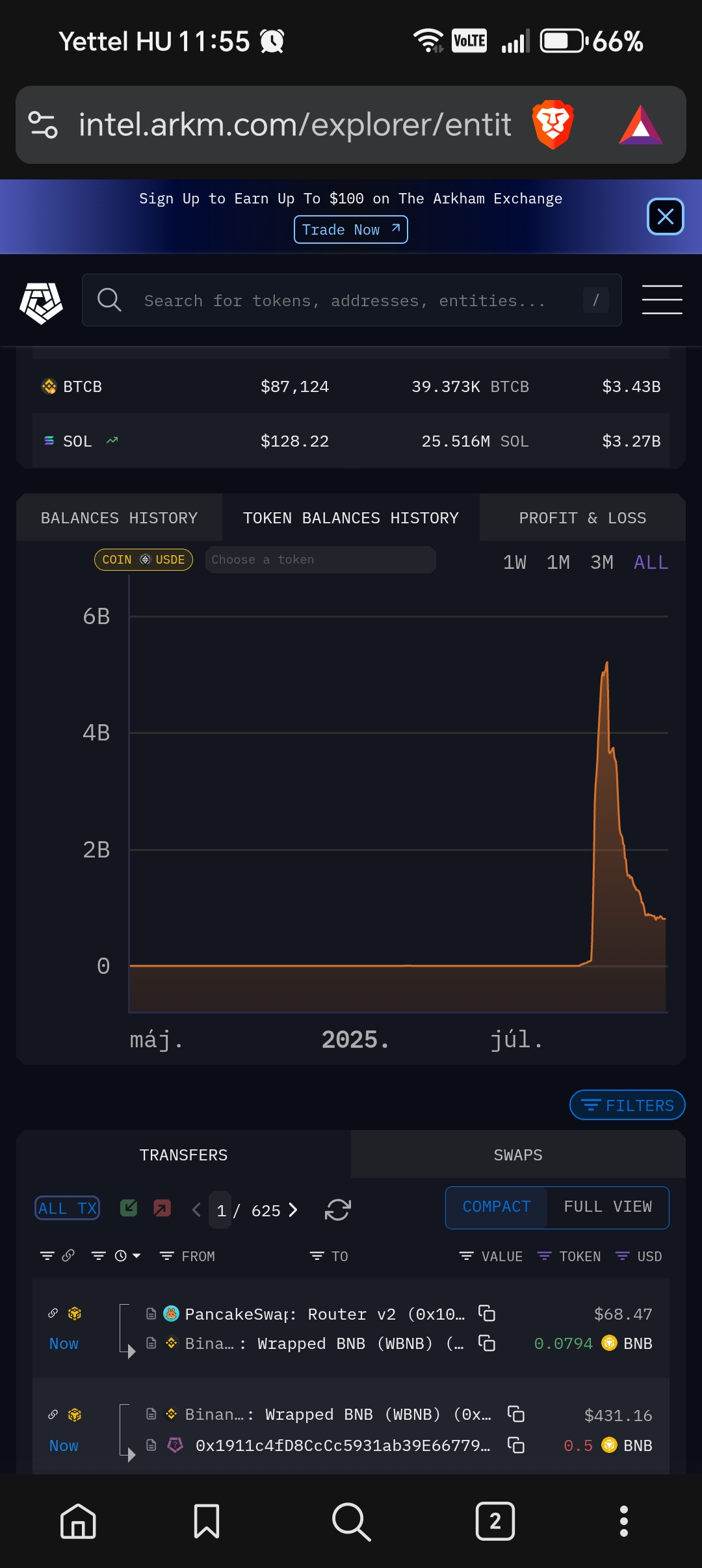Image resolution: width=702 pixels, height=1568 pixels.
Task: Select the SOL token row label
Action: click(77, 441)
